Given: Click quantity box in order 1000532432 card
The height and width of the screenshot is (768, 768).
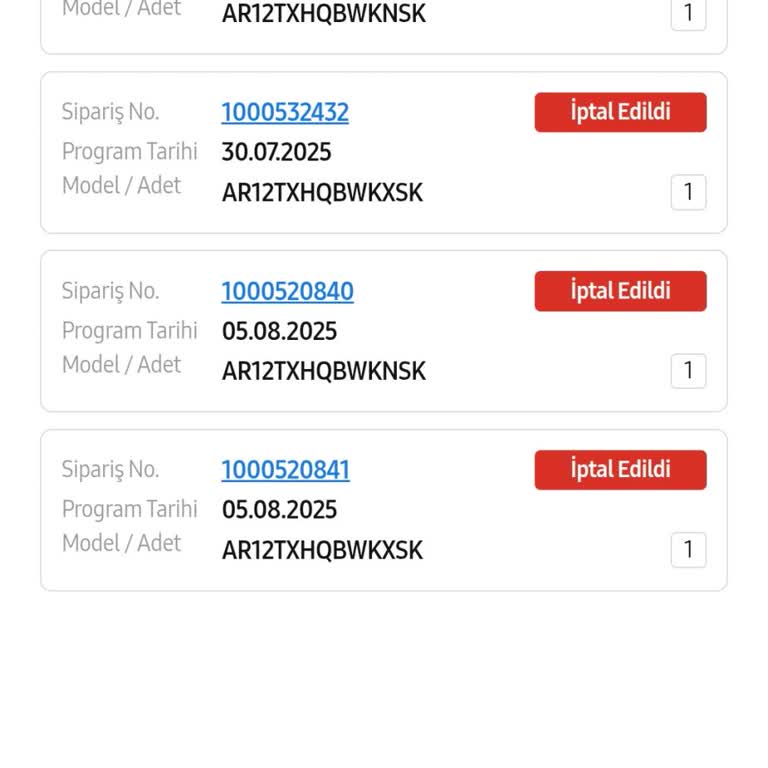Looking at the screenshot, I should (x=688, y=192).
